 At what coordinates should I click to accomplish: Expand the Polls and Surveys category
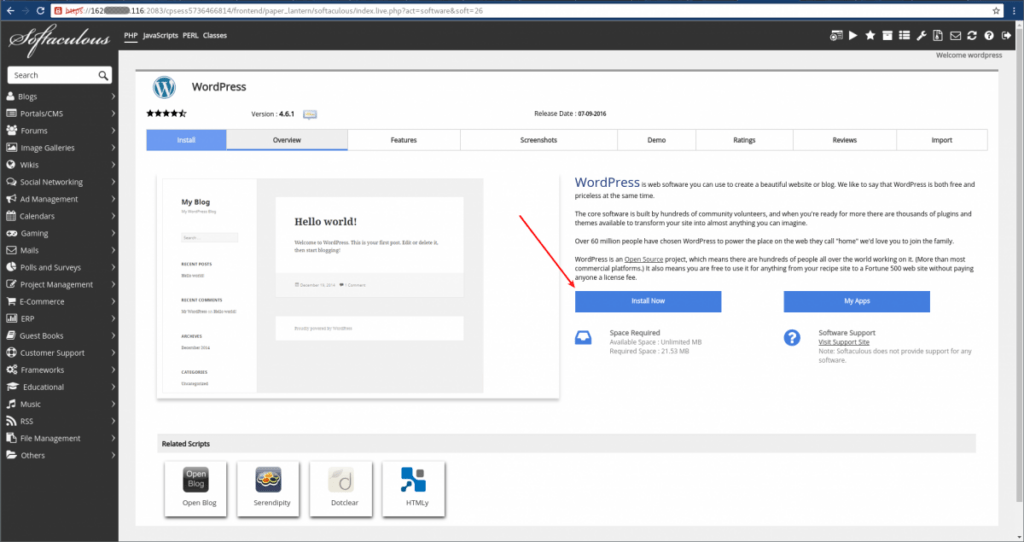tap(60, 267)
